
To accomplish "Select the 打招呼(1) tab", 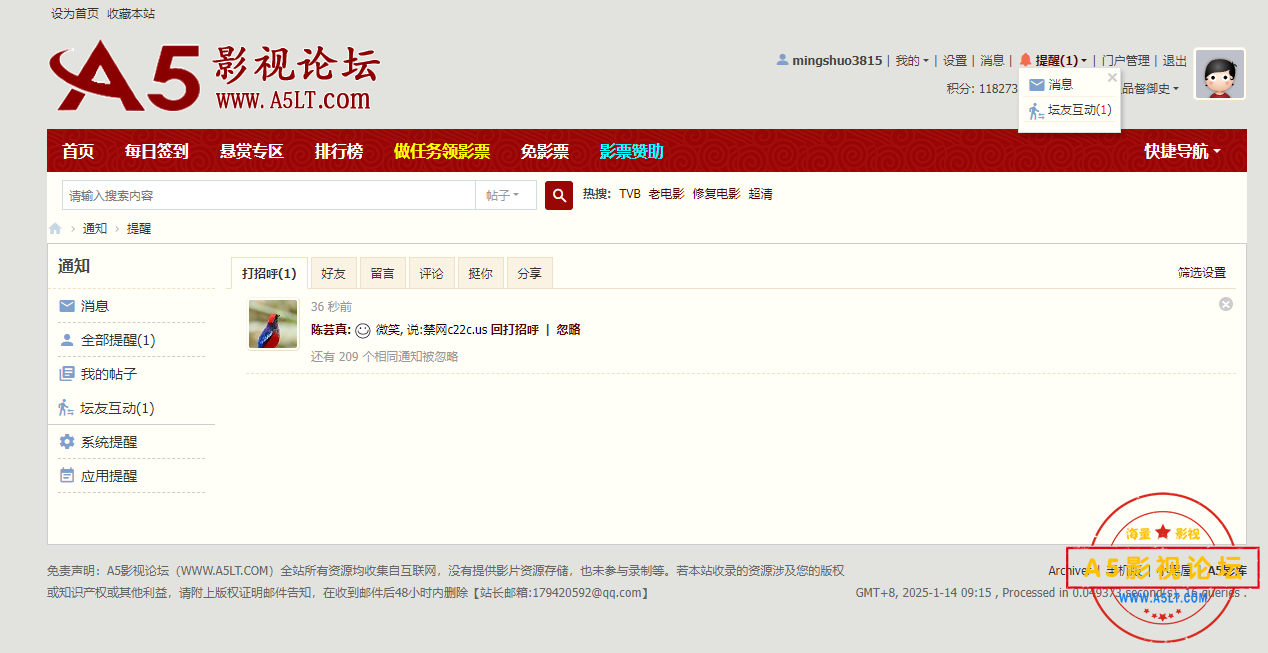I will (269, 273).
